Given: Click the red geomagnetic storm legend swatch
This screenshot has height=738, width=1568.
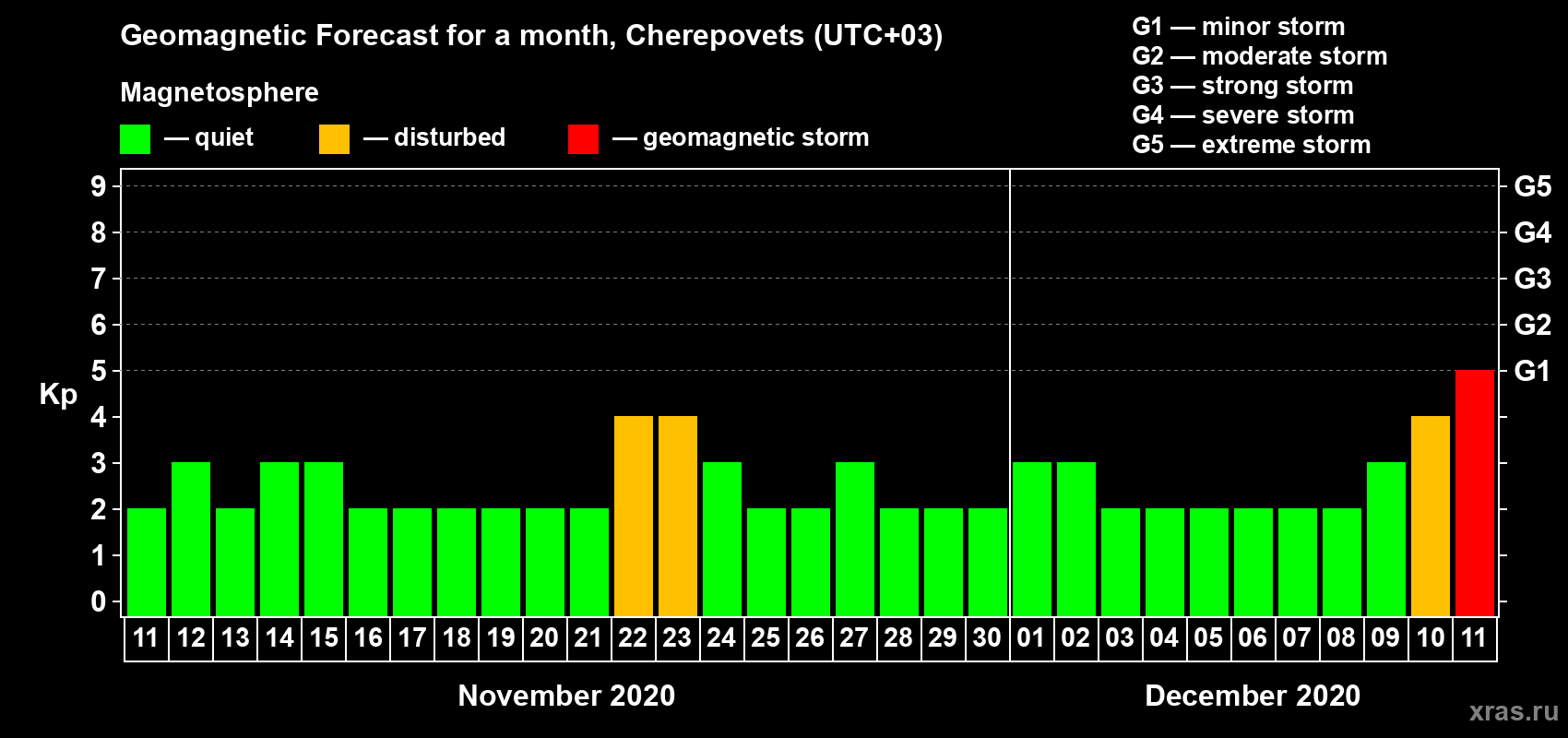Looking at the screenshot, I should [x=583, y=139].
